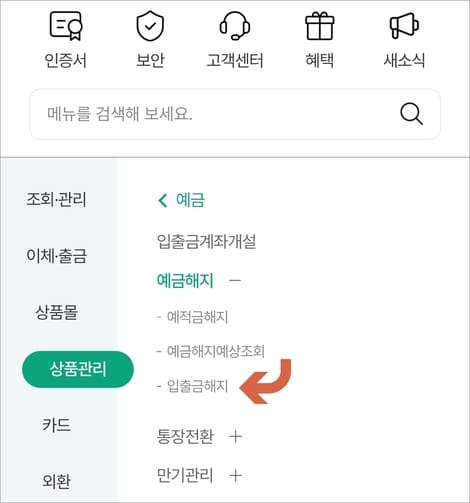This screenshot has height=503, width=470.
Task: Collapse the 예금해지 section minus sign
Action: click(x=235, y=280)
